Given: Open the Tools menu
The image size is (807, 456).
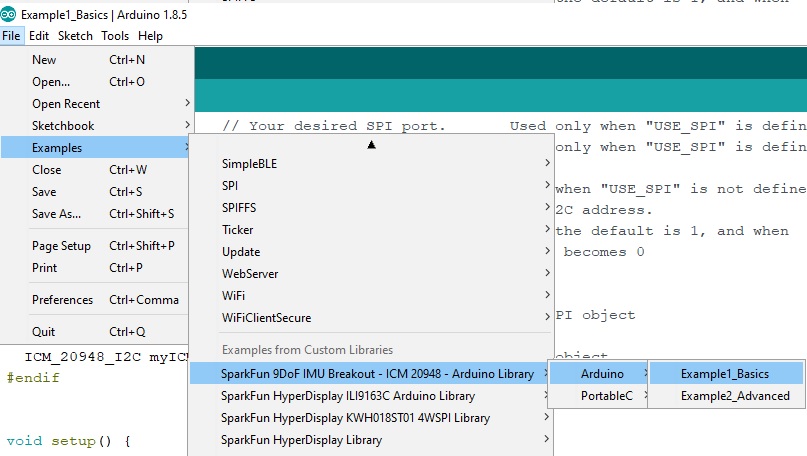Looking at the screenshot, I should click(115, 36).
